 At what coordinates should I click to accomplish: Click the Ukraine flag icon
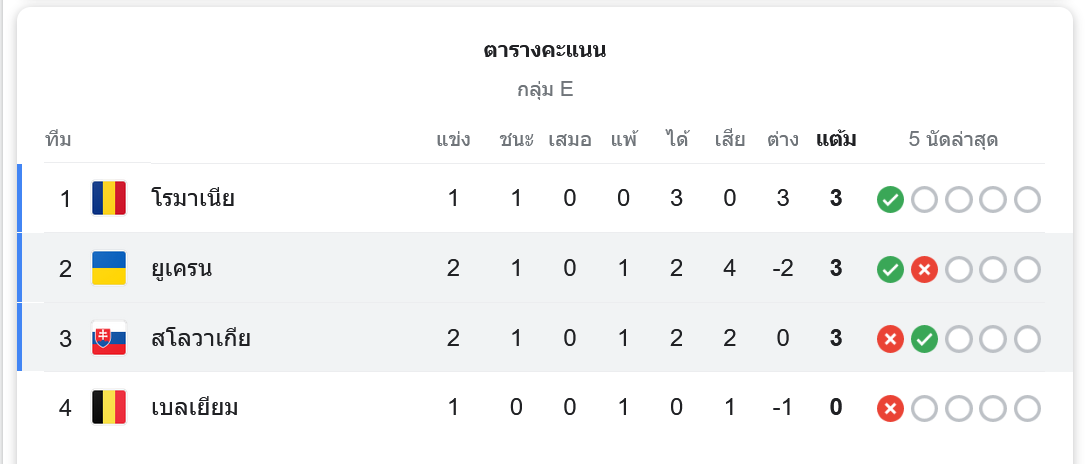click(109, 268)
